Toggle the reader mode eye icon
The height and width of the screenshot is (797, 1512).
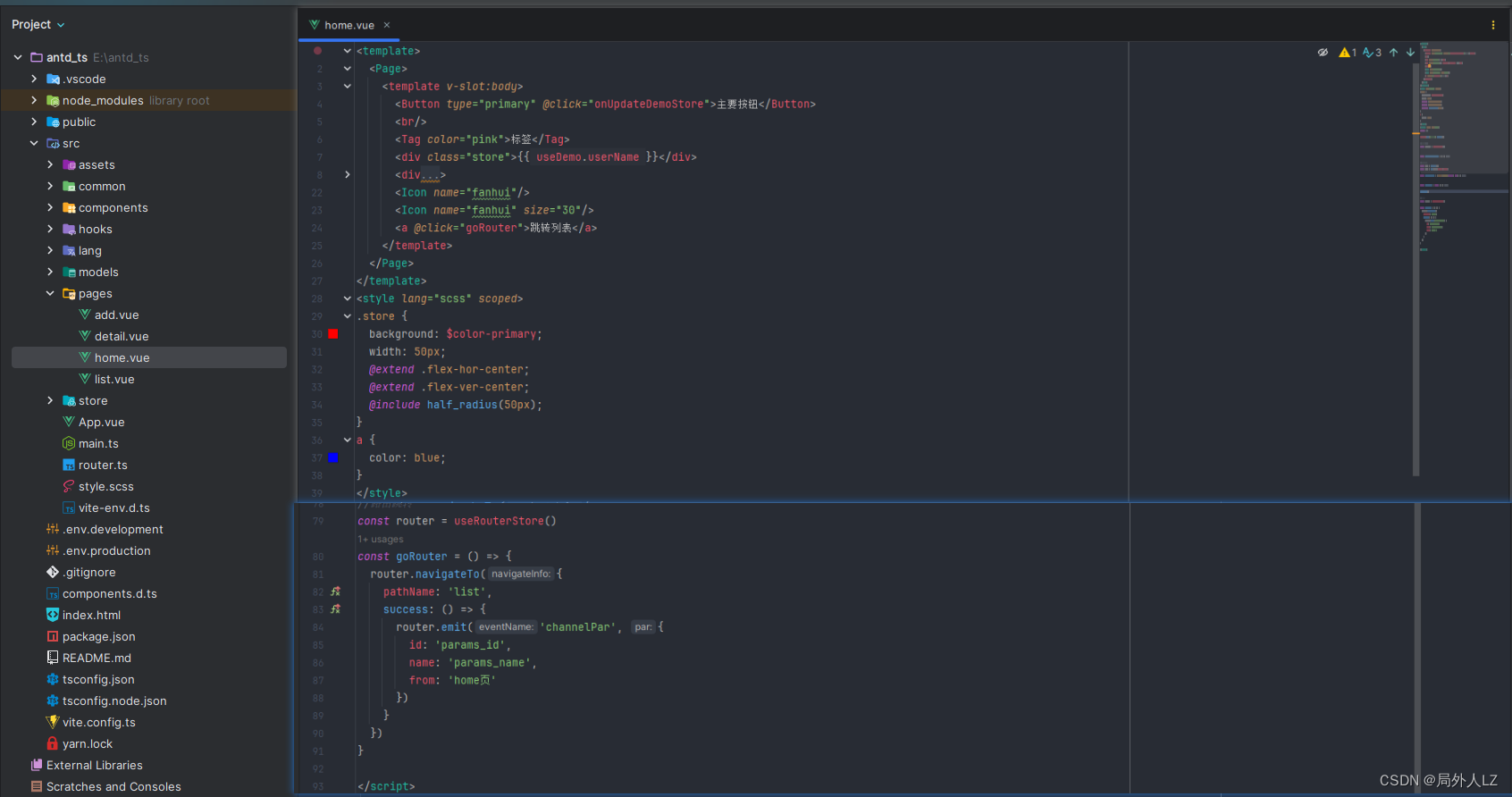1323,52
